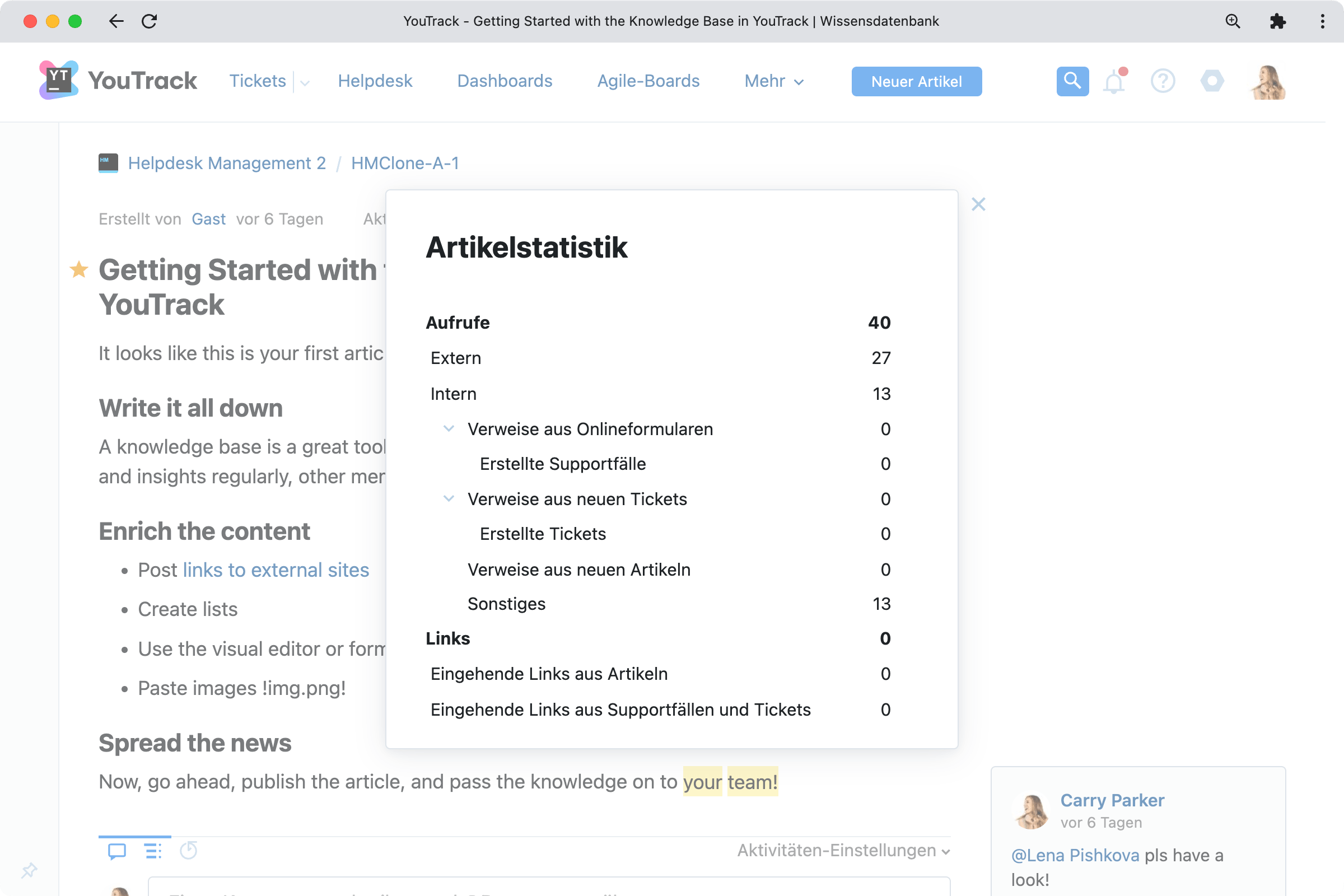1344x896 pixels.
Task: Toggle the sidebar pin icon bottom left
Action: click(x=29, y=870)
